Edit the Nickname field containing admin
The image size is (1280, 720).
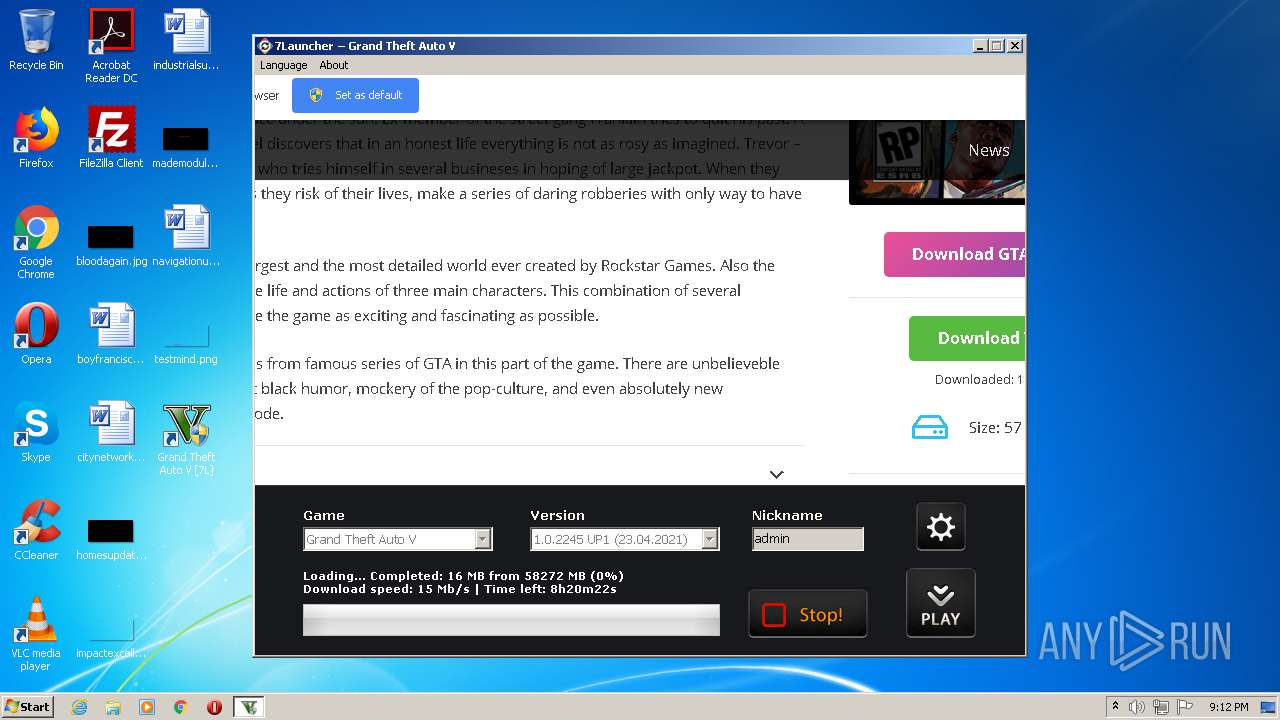click(807, 539)
